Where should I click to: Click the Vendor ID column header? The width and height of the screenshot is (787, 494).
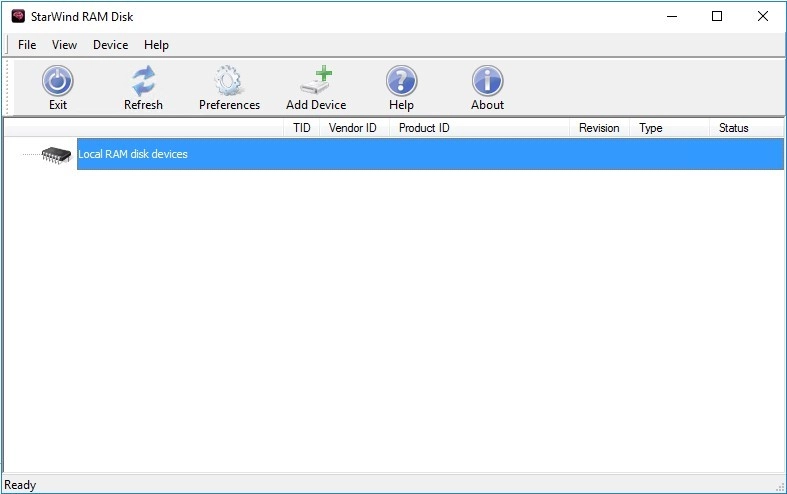(353, 128)
